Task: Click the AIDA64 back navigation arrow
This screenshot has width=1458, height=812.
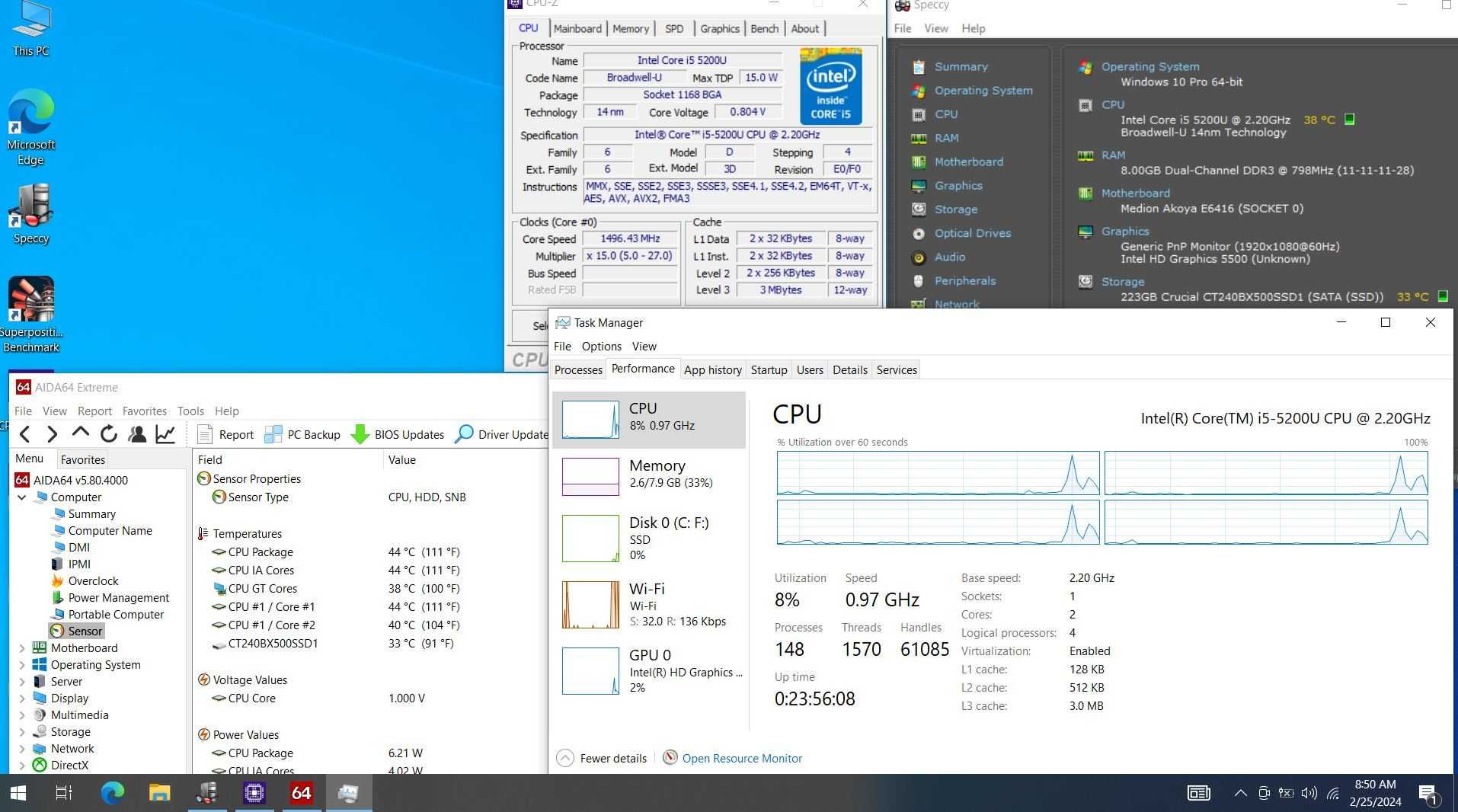Action: (x=24, y=434)
